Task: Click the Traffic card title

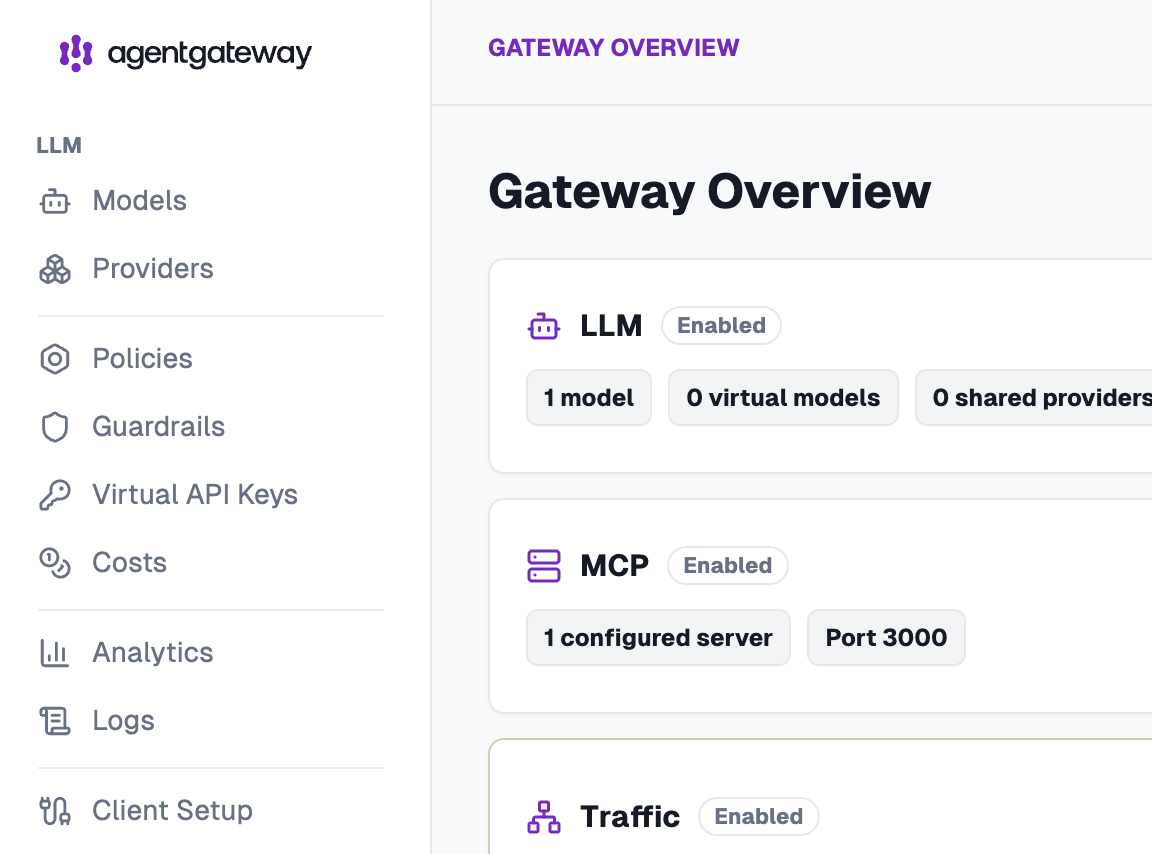Action: pos(630,817)
